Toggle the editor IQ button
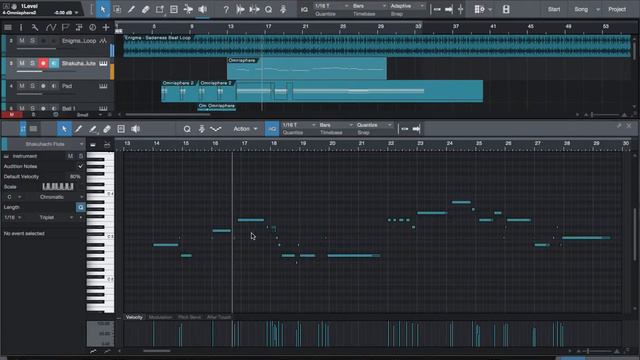This screenshot has width=640, height=360. (272, 129)
